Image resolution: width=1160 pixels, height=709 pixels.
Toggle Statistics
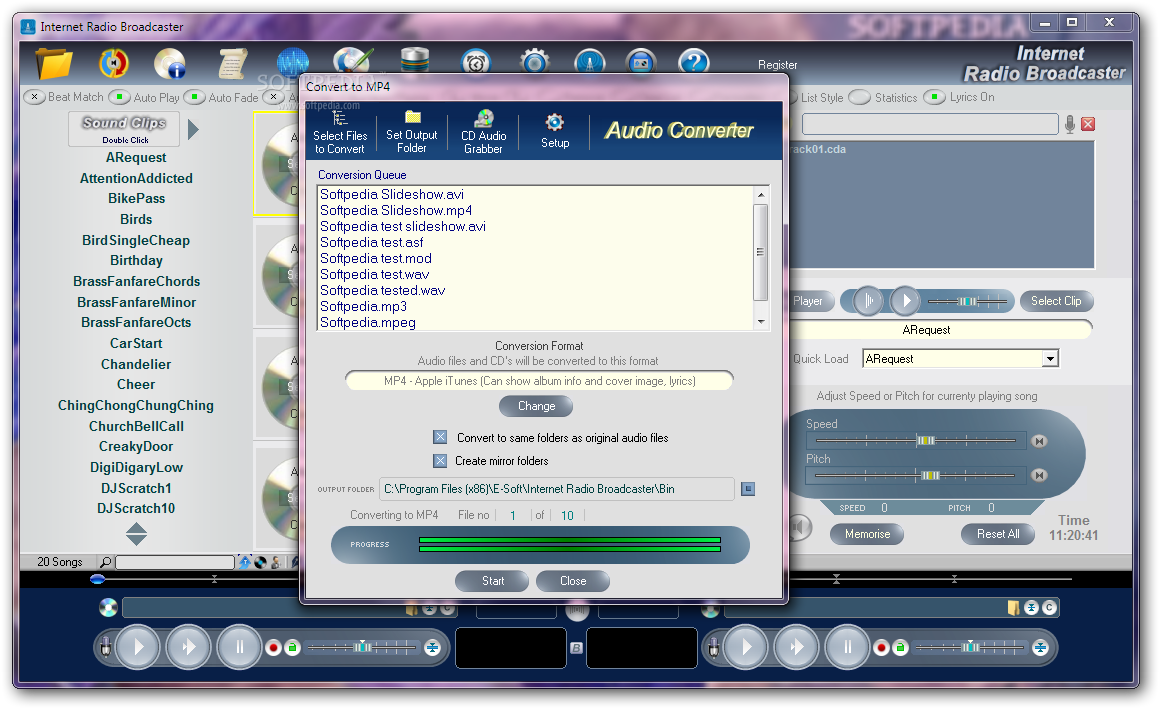click(x=860, y=97)
